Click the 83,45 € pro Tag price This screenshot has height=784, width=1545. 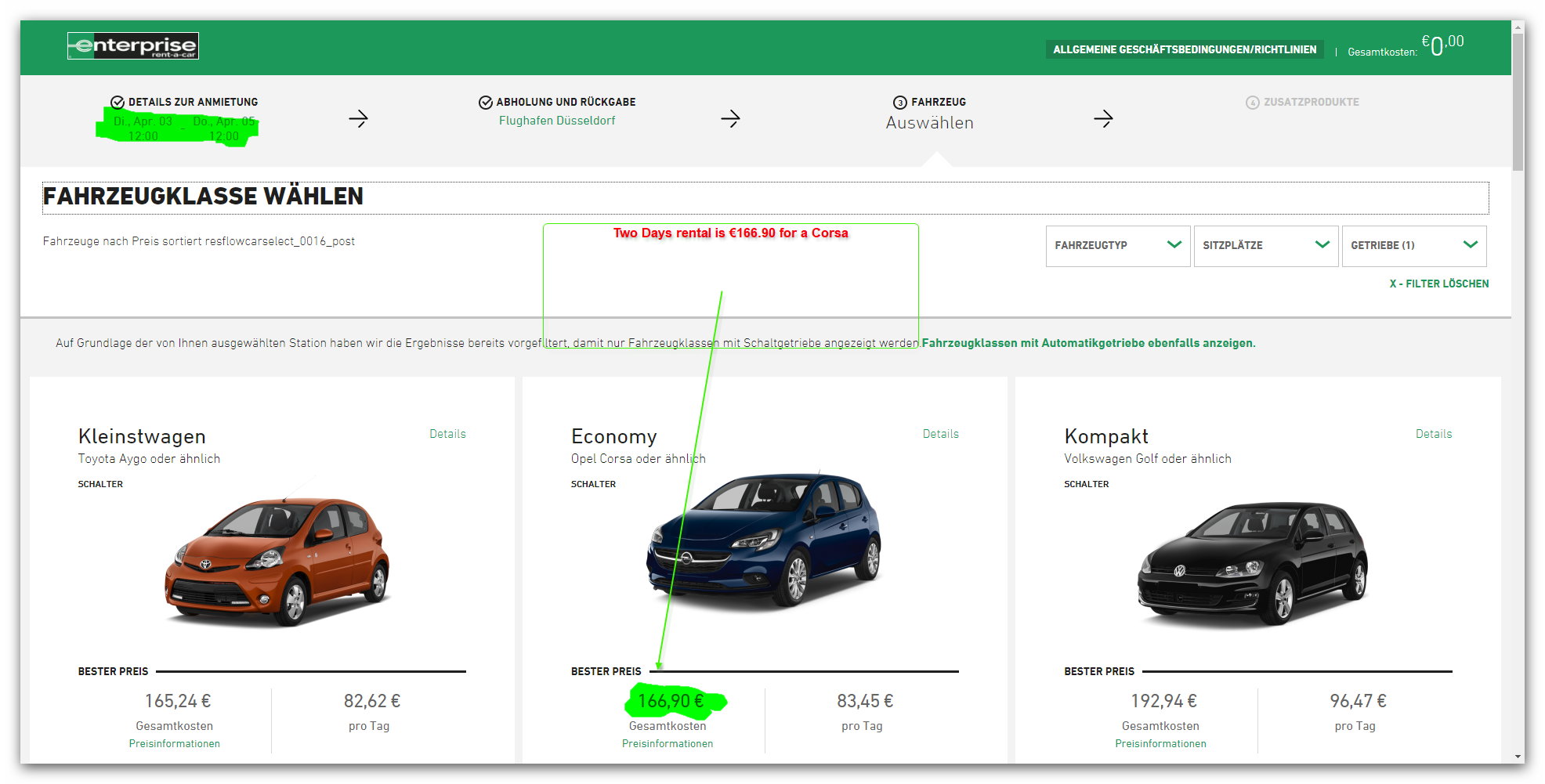pyautogui.click(x=865, y=701)
